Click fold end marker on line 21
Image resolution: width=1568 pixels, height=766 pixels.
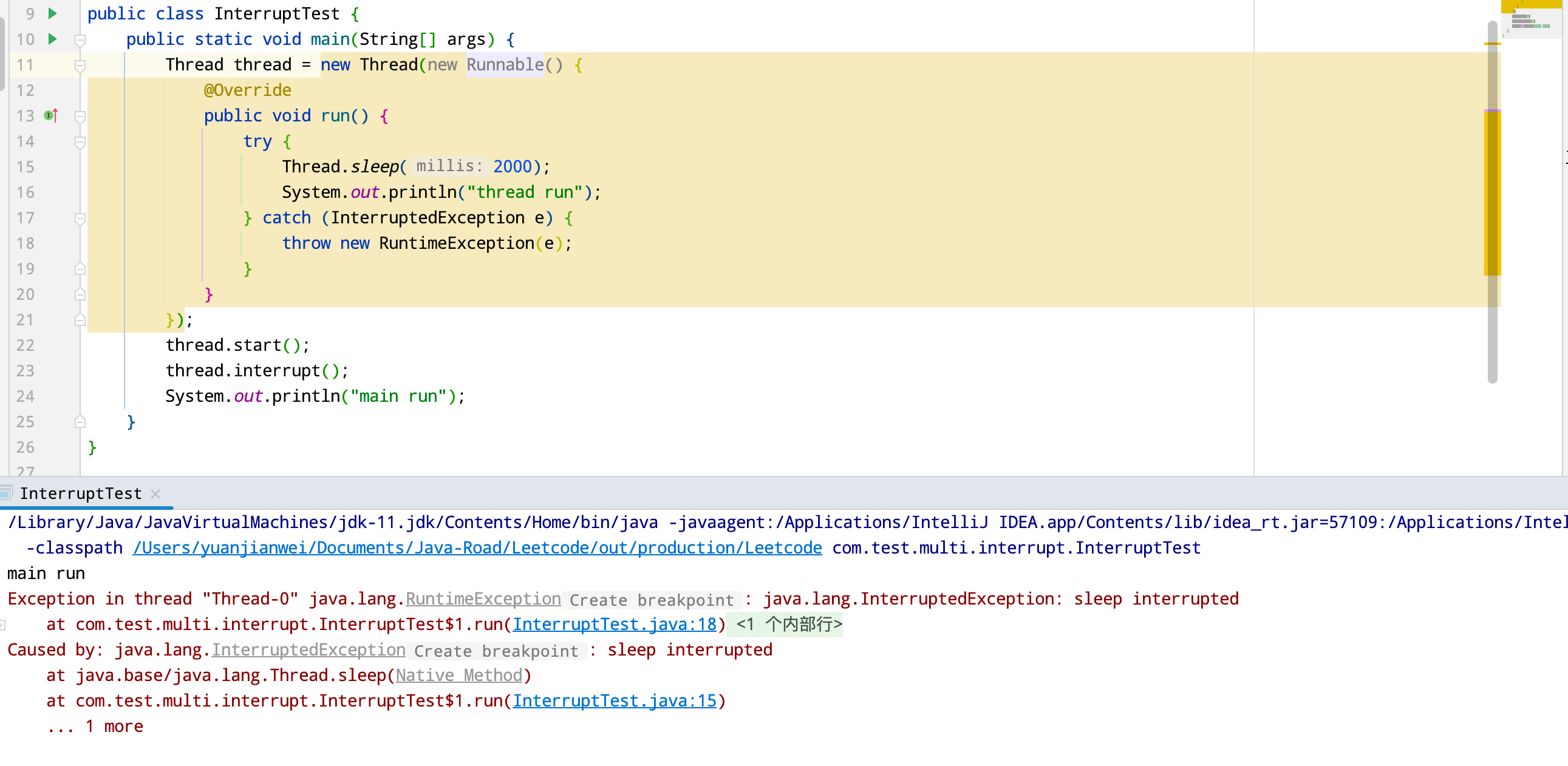coord(80,320)
